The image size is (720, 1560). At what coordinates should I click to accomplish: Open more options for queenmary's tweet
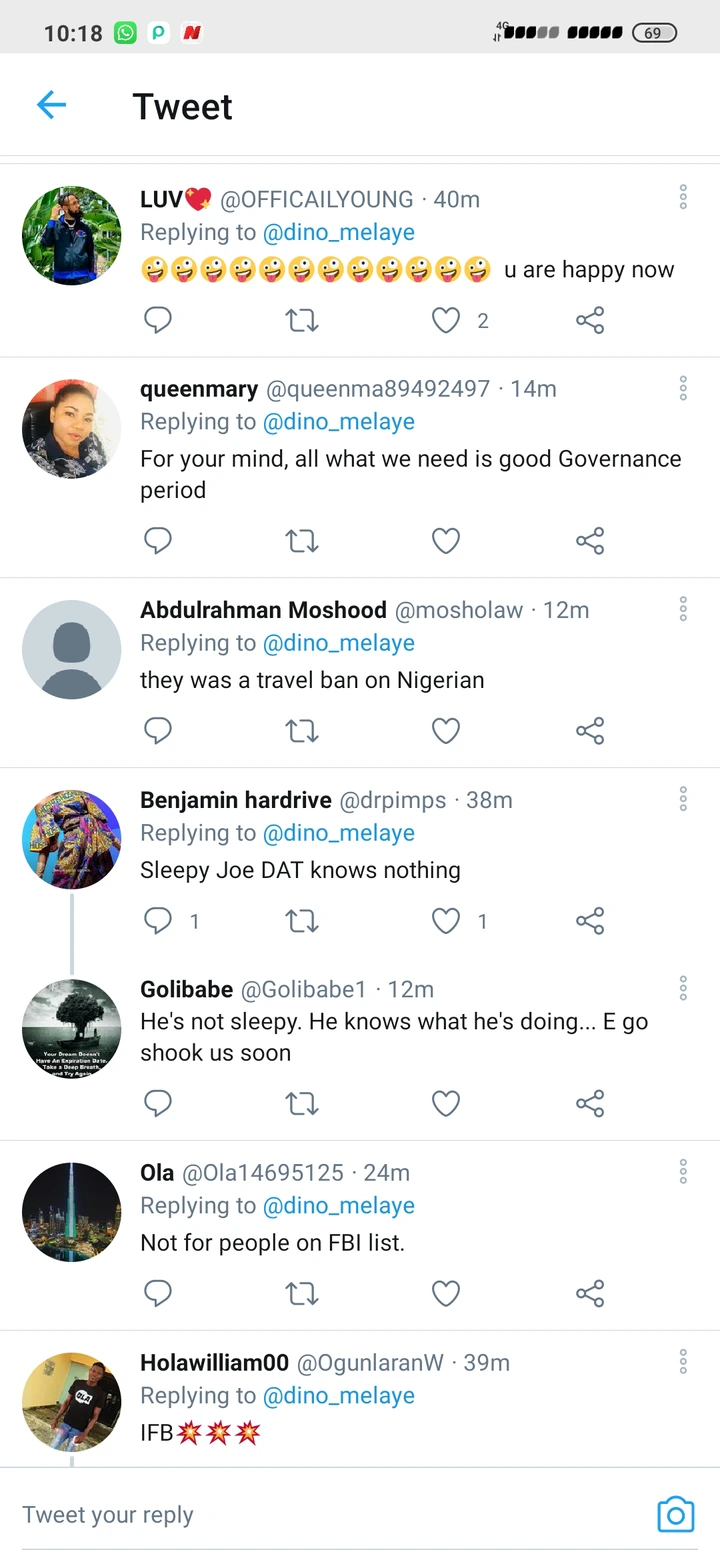point(683,388)
